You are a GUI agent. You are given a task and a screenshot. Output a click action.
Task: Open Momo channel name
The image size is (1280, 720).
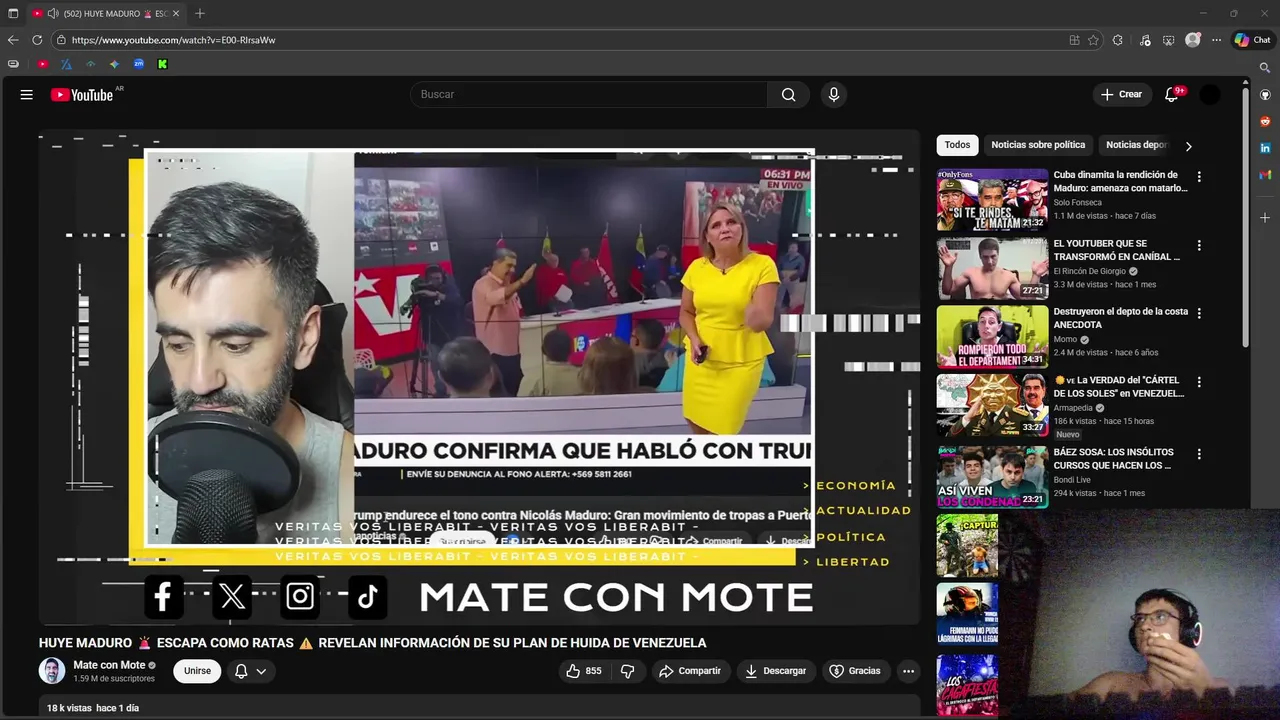coord(1066,339)
